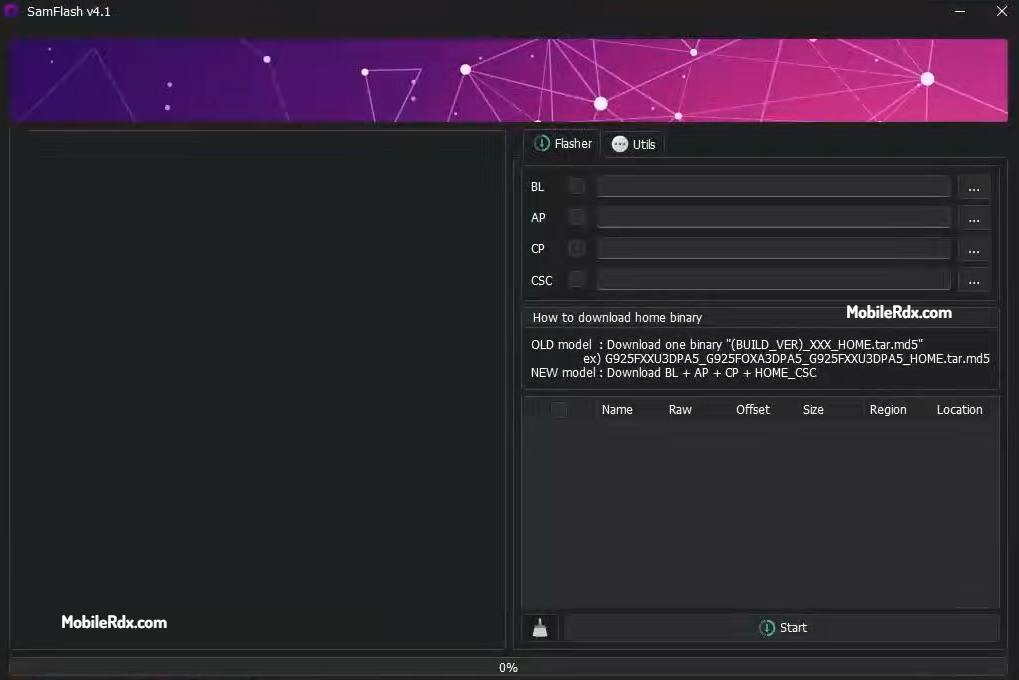This screenshot has height=680, width=1019.
Task: Browse for the CP file
Action: (x=974, y=249)
